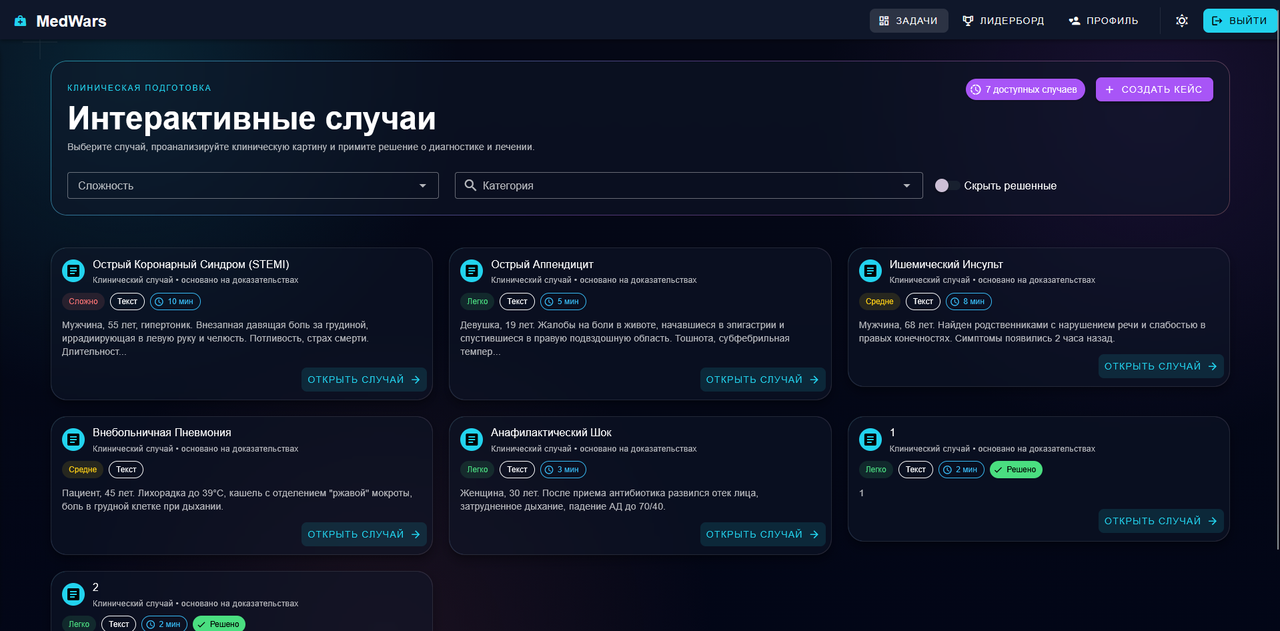Image resolution: width=1280 pixels, height=631 pixels.
Task: Click the 7 доступных случаев badge text
Action: click(x=1031, y=90)
